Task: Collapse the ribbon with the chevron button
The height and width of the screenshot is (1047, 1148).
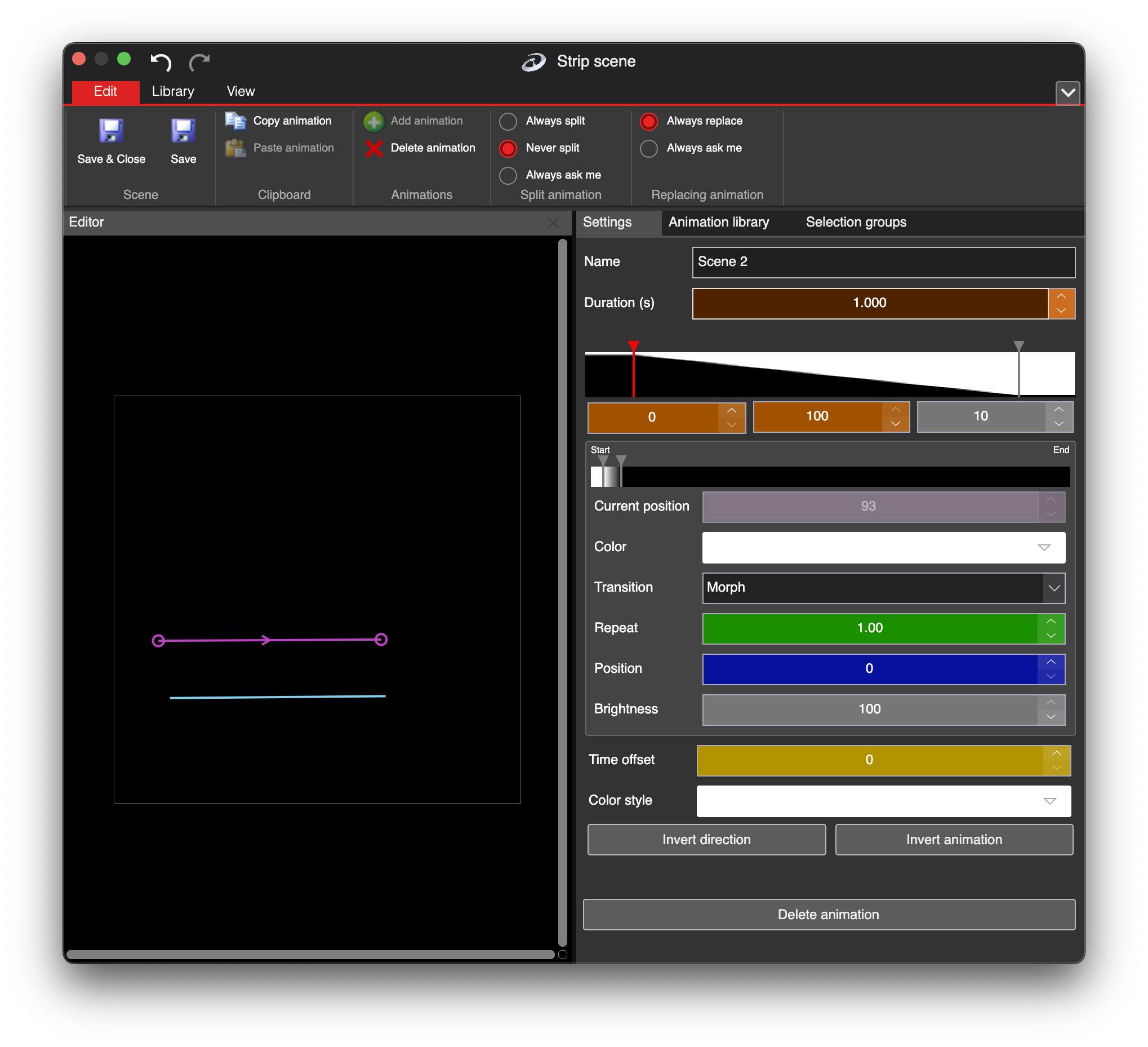Action: (x=1067, y=92)
